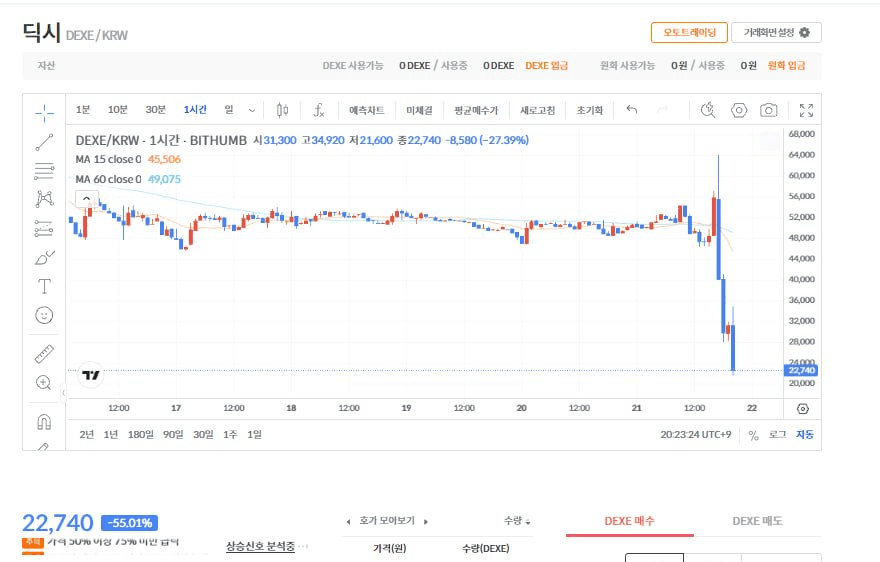Switch to DEXE 매수 buy tab

coord(629,521)
